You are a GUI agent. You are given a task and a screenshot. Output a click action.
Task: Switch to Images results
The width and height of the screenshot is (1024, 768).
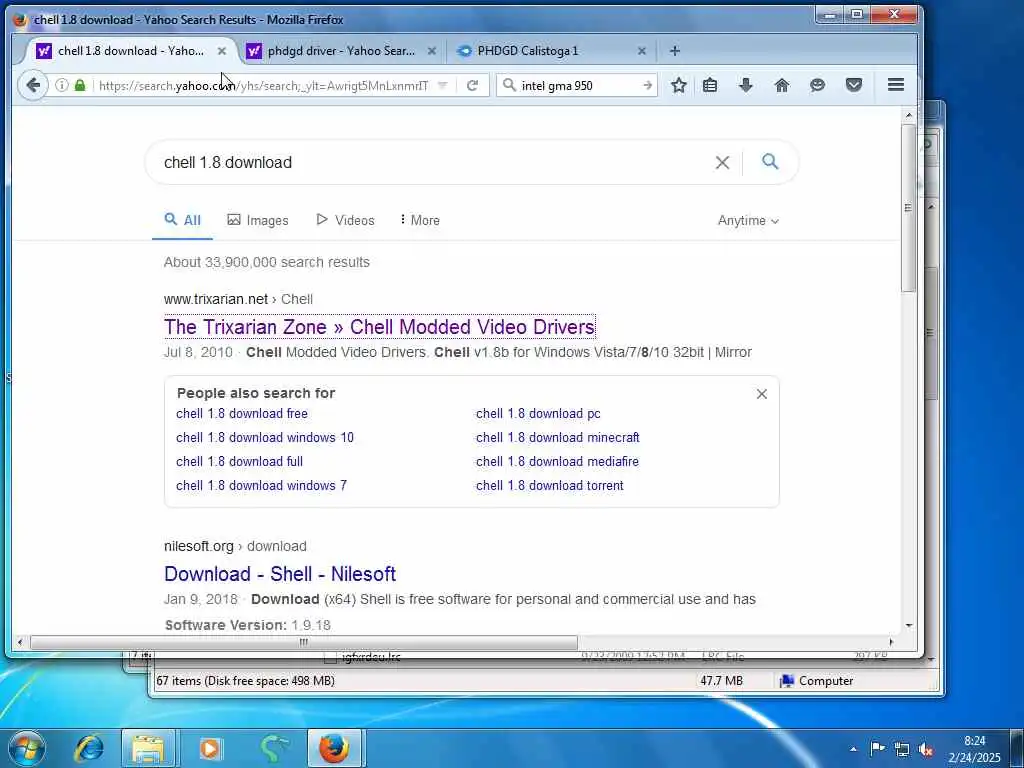257,221
